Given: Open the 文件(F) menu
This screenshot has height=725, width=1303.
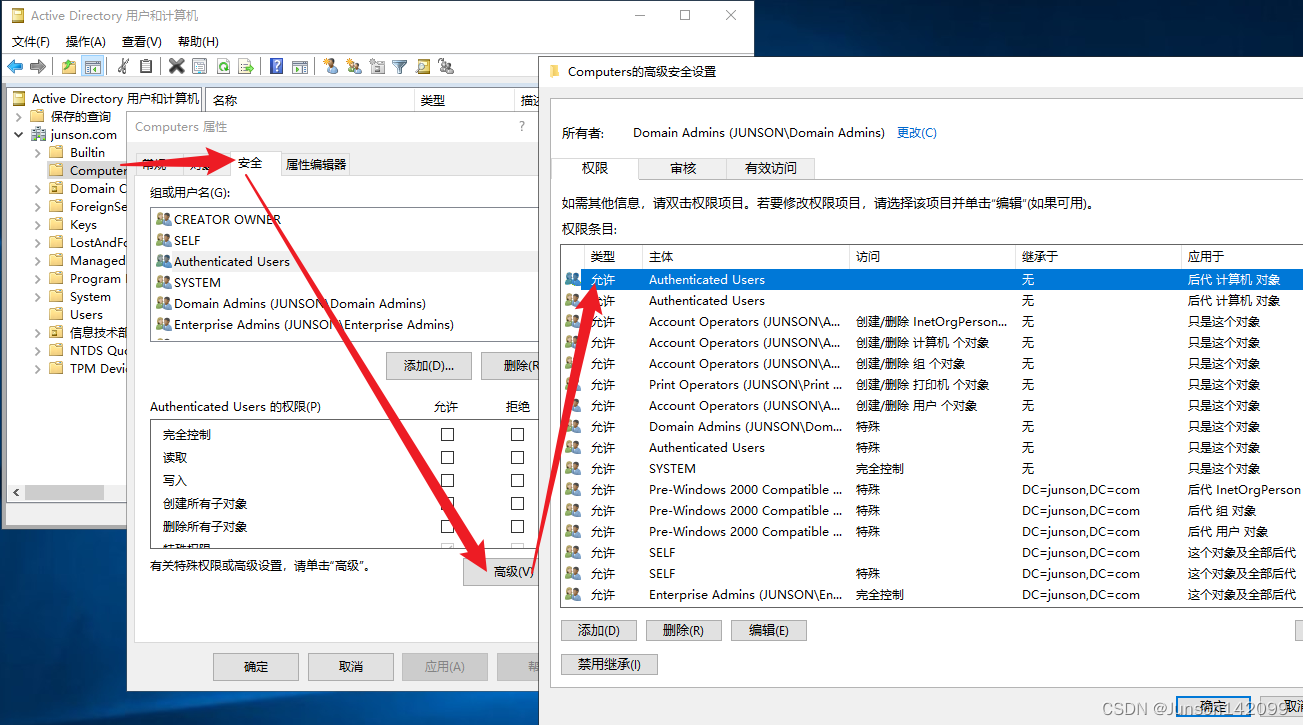Looking at the screenshot, I should coord(31,41).
